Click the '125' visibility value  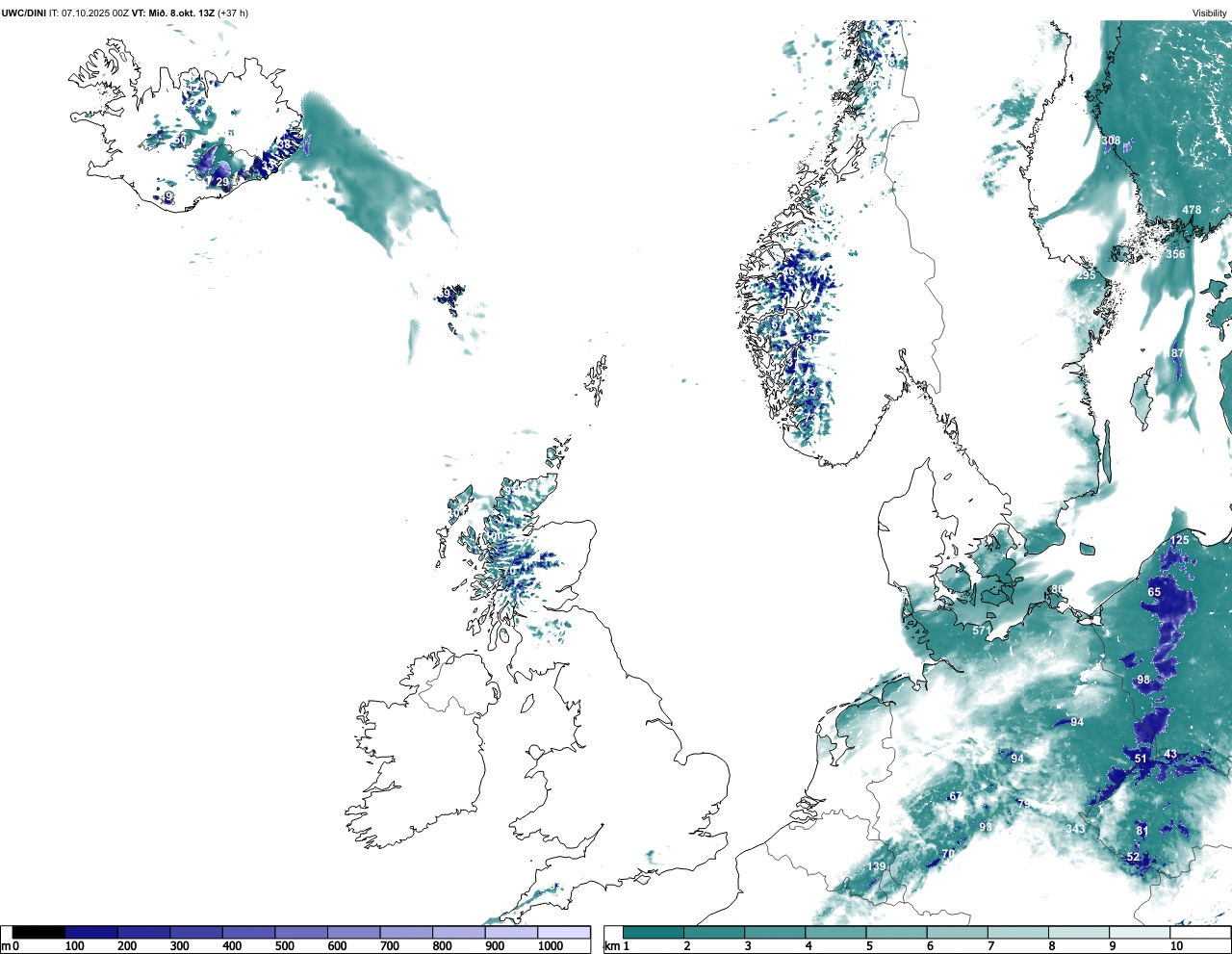point(1179,540)
